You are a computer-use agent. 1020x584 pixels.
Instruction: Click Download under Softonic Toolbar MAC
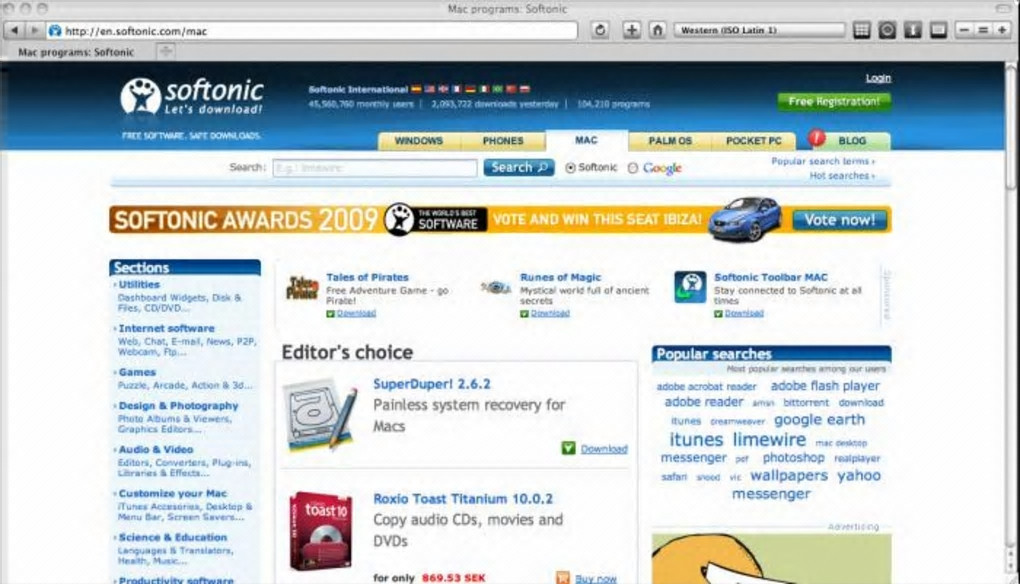pyautogui.click(x=744, y=313)
